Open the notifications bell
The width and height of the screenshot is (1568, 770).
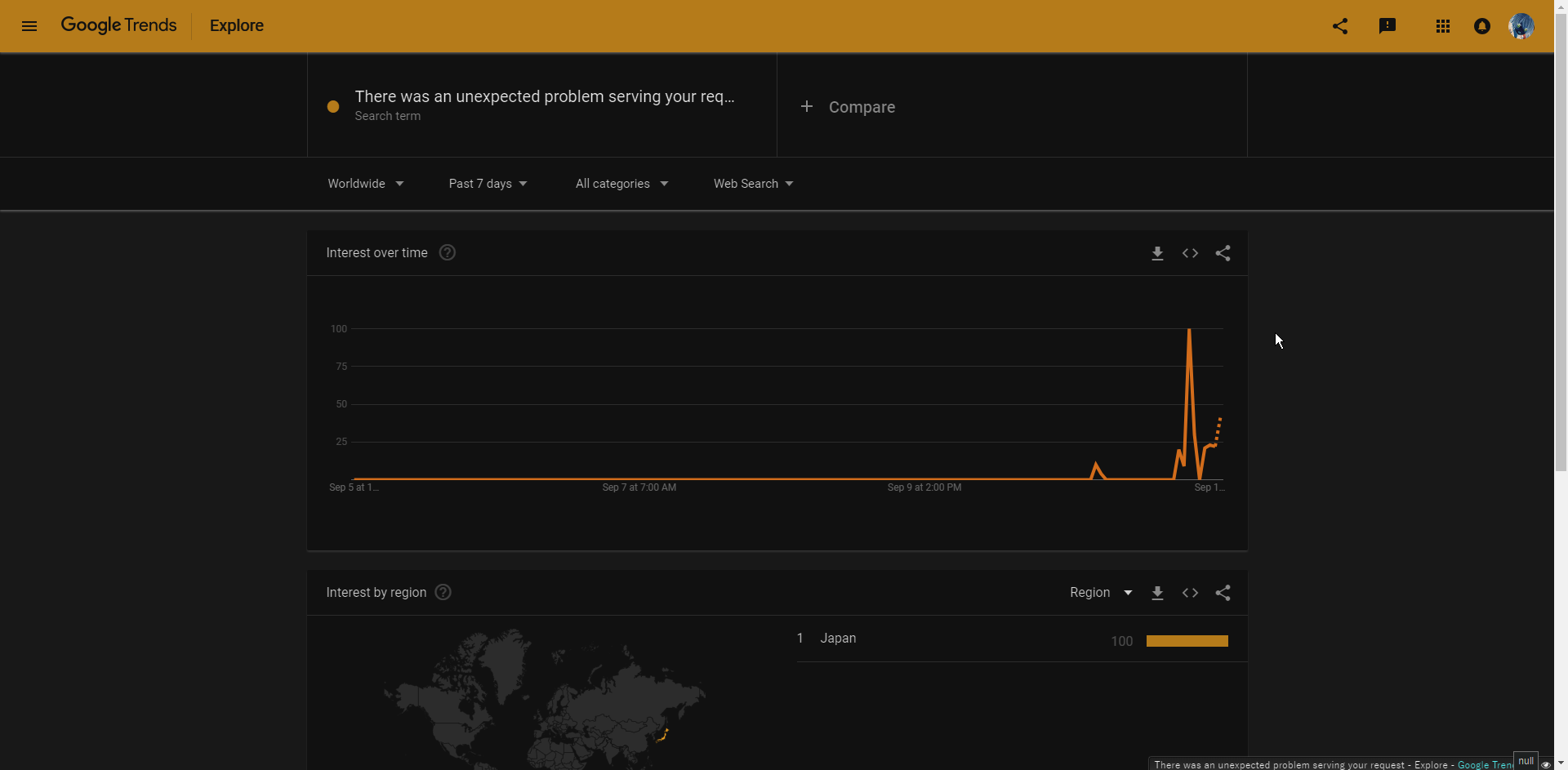tap(1481, 26)
